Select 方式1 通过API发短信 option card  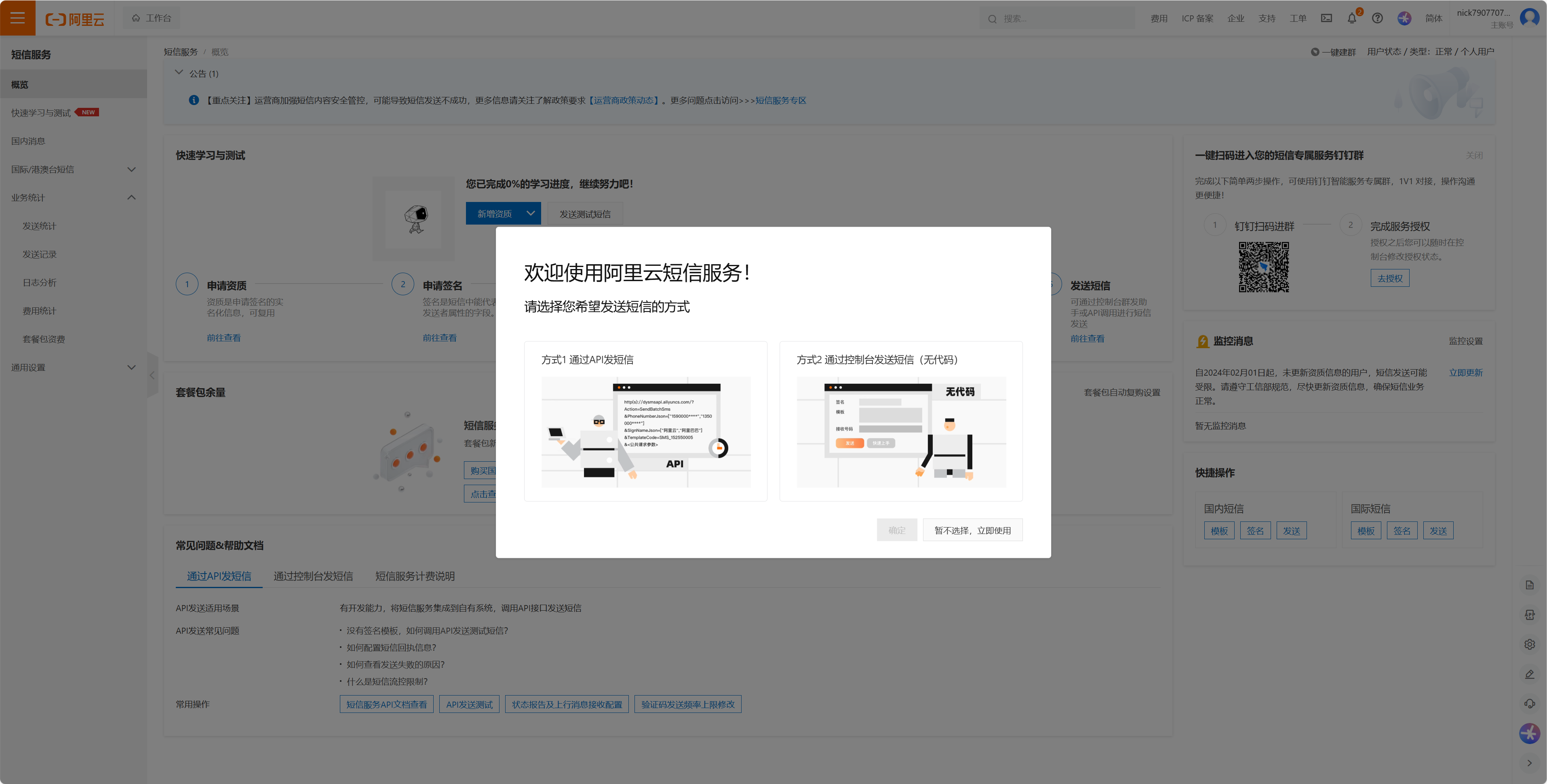coord(645,421)
